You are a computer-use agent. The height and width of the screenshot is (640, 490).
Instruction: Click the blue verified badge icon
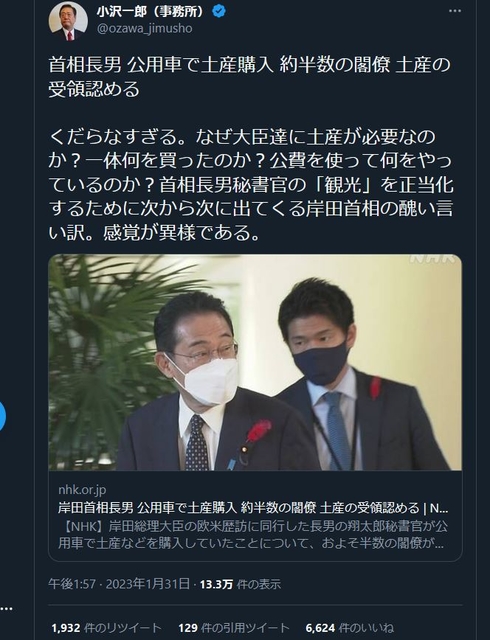tap(219, 11)
